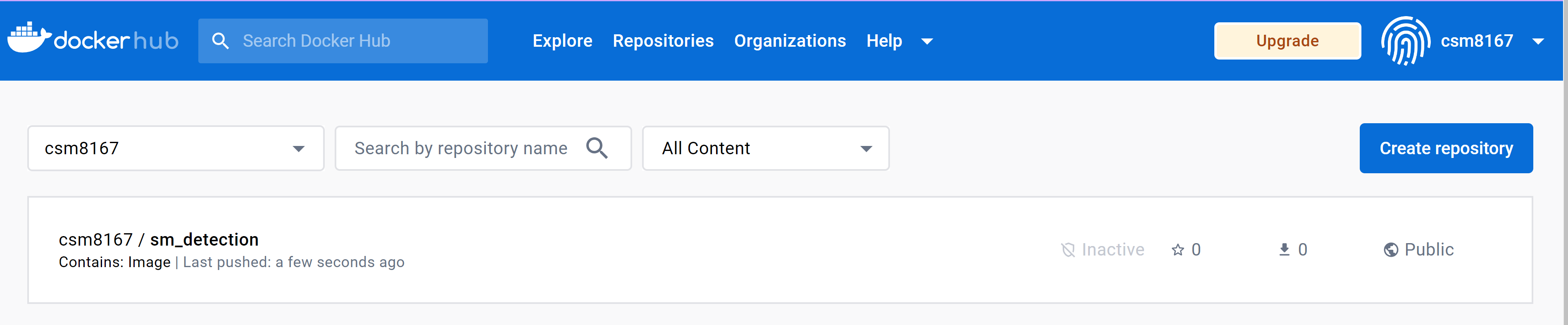
Task: Click the Create repository button
Action: (x=1446, y=148)
